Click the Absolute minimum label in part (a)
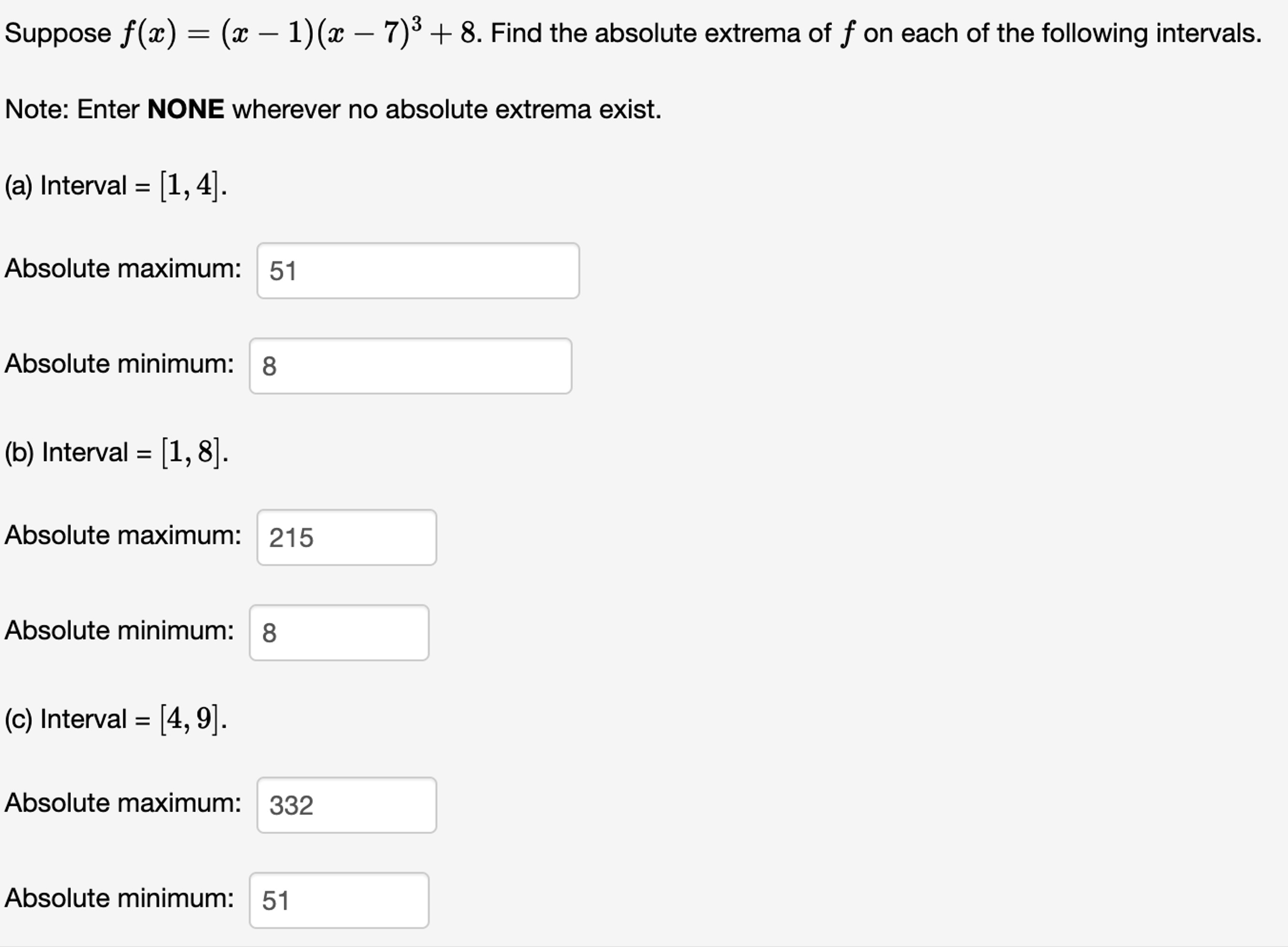This screenshot has width=1288, height=947. click(x=119, y=363)
